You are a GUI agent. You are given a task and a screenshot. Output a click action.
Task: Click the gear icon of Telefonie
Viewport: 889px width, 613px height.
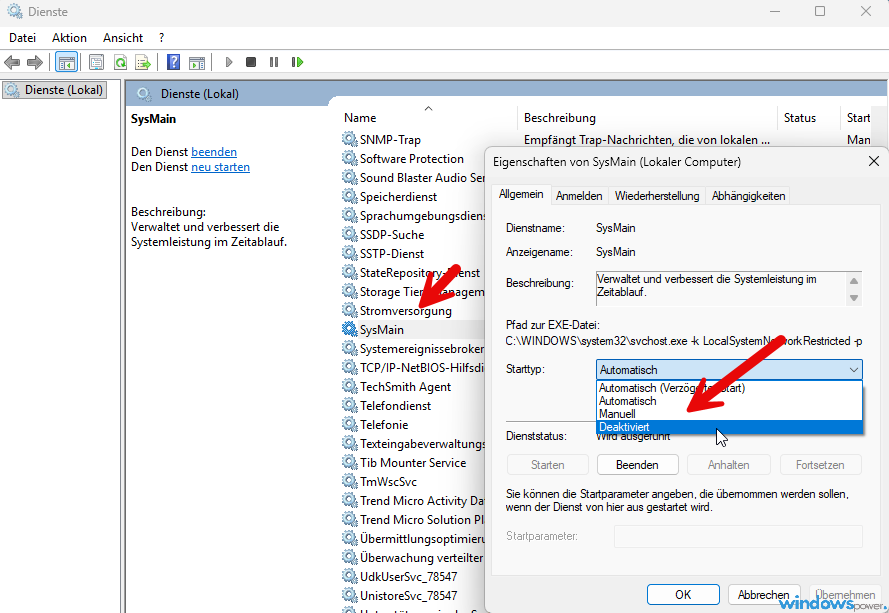point(349,425)
